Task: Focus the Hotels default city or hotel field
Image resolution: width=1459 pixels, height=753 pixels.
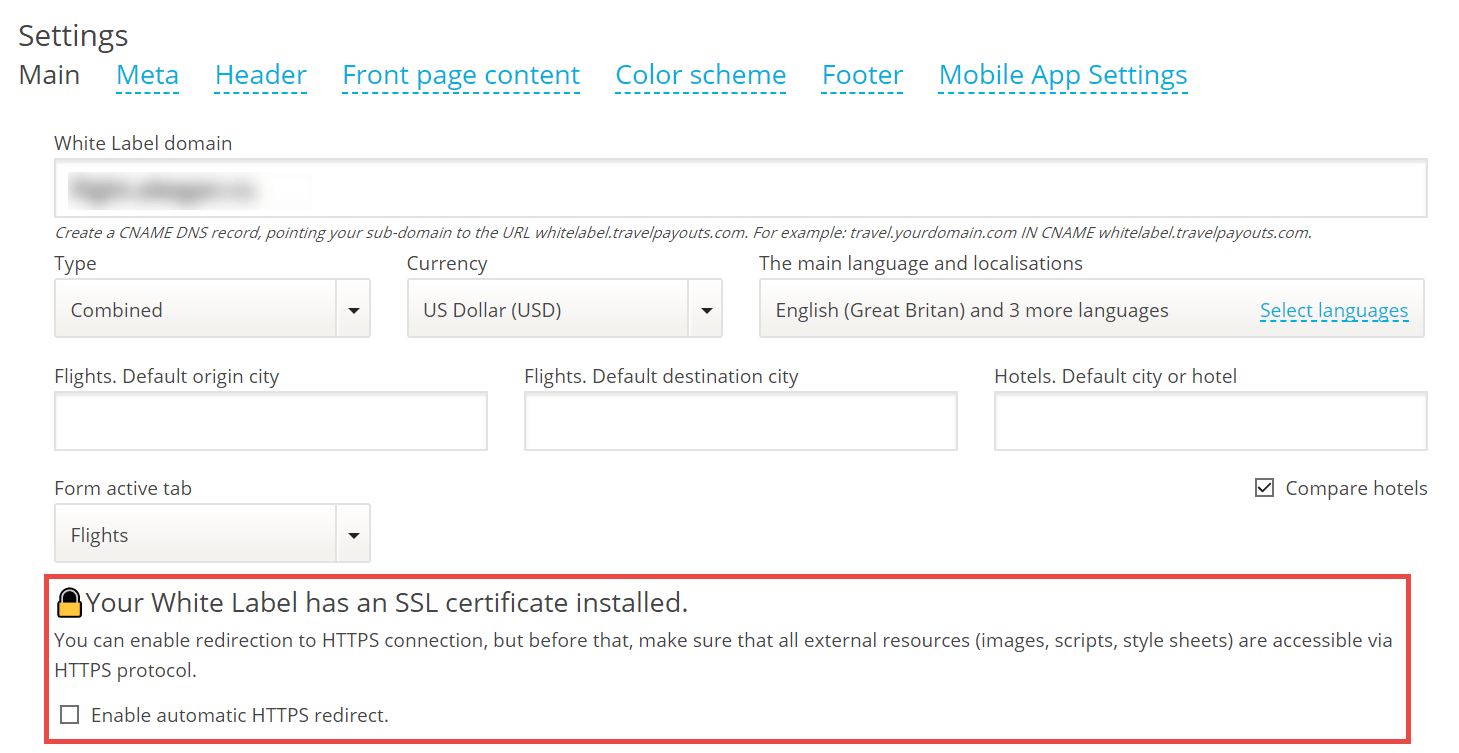Action: point(1210,421)
